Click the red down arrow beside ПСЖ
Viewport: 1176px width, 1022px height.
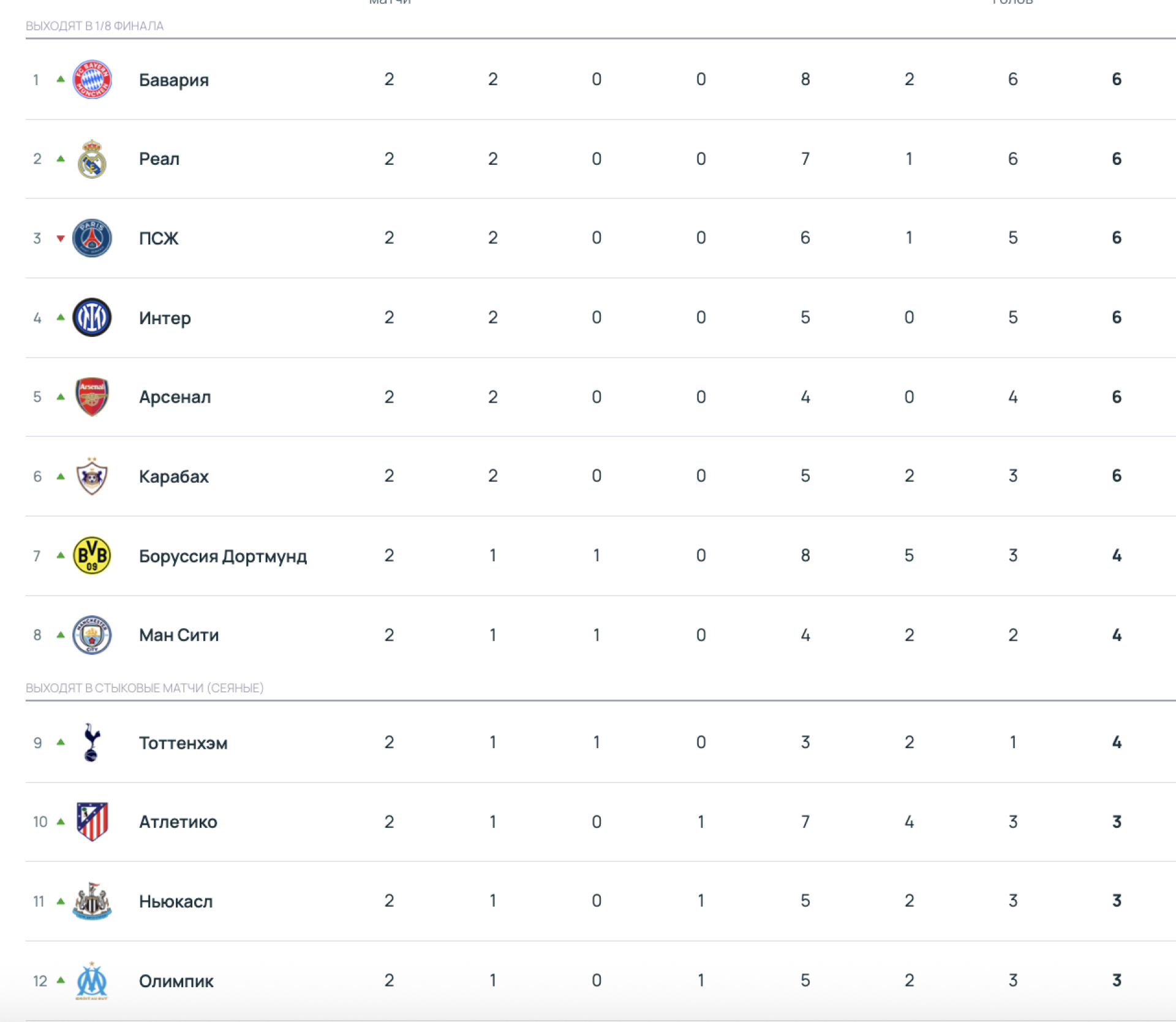tap(61, 238)
